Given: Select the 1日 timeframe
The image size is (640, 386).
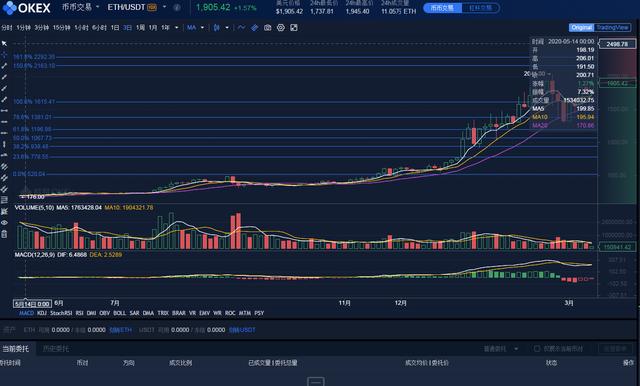Looking at the screenshot, I should pos(115,28).
